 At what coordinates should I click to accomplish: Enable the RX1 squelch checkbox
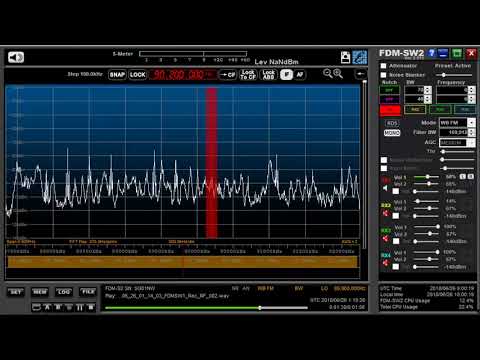(396, 191)
